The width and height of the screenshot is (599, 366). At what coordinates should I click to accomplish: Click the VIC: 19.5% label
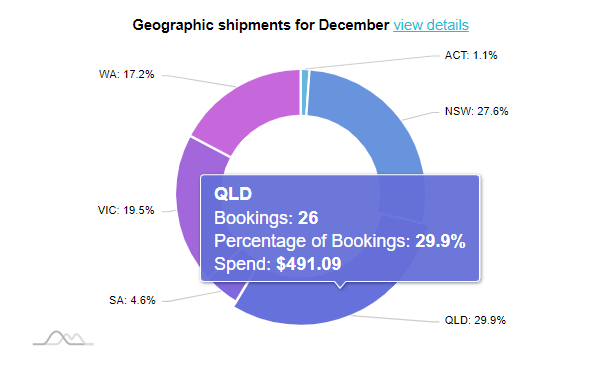point(126,210)
